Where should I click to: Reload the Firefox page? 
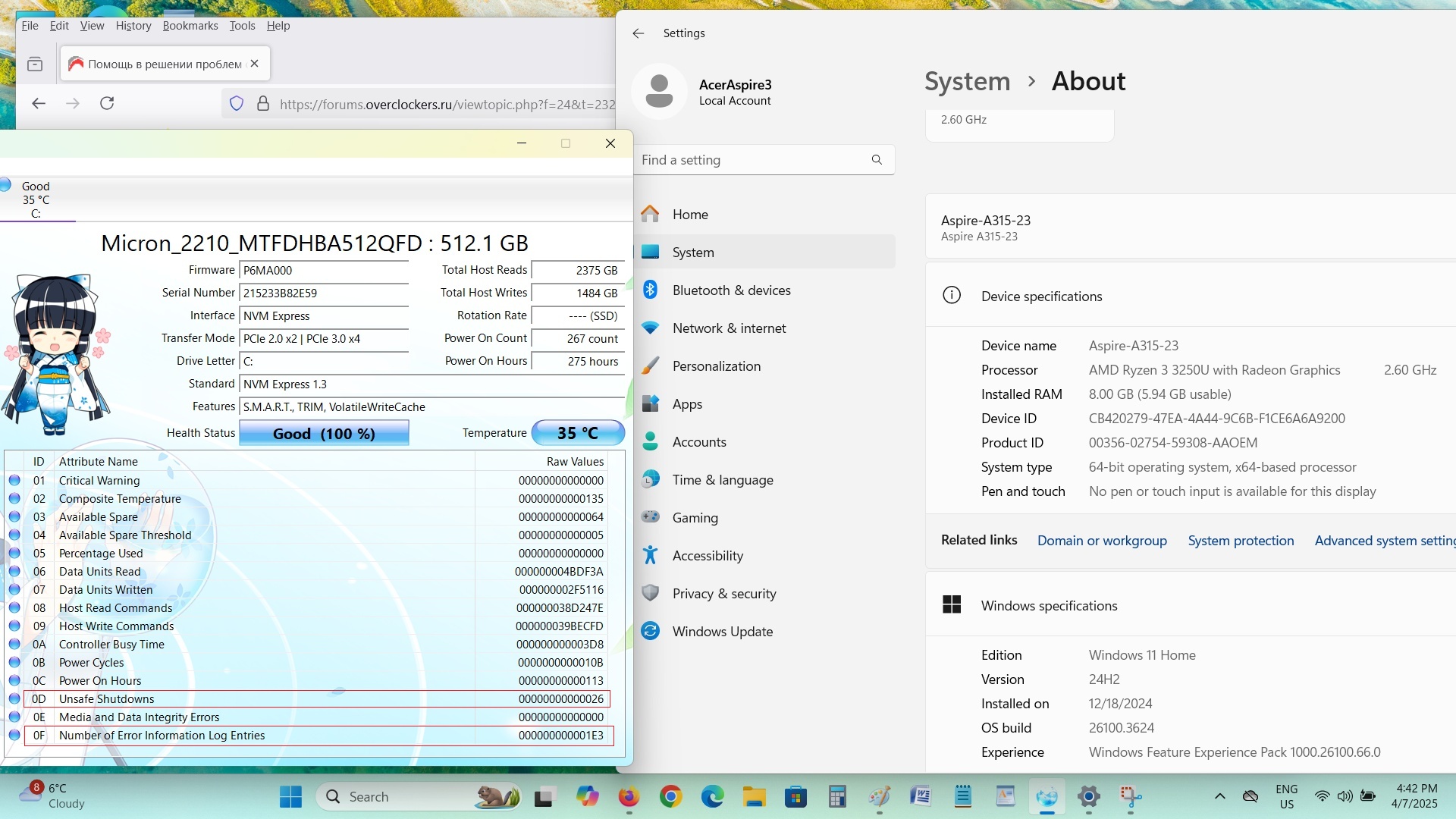[x=107, y=103]
